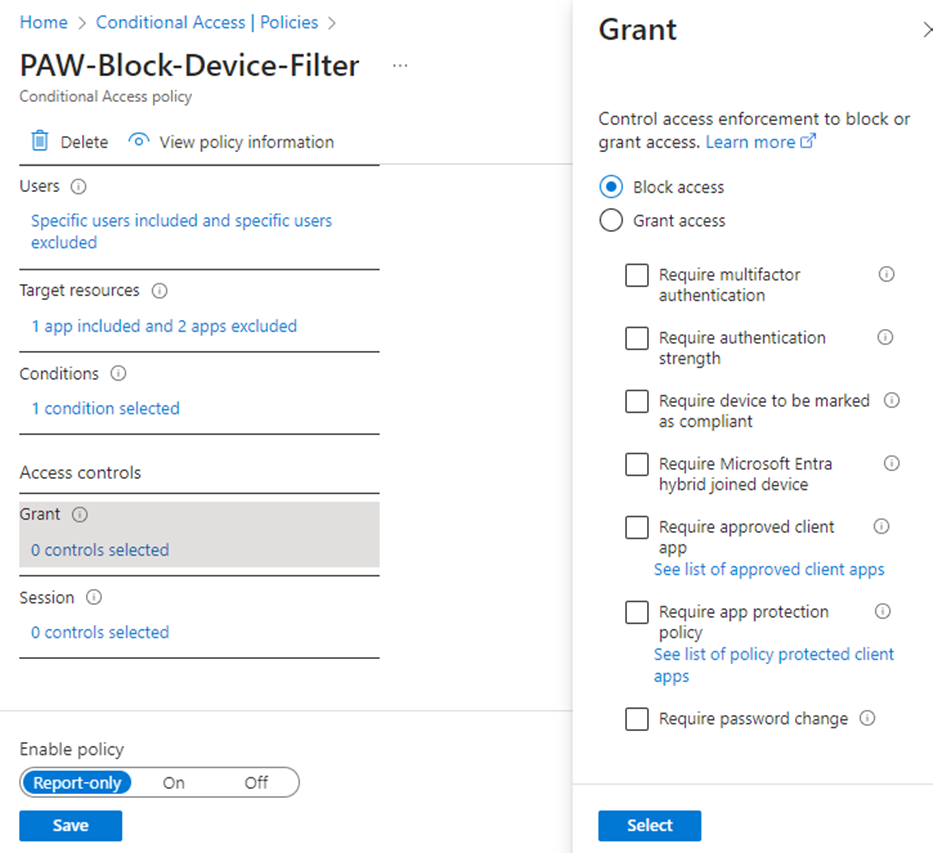Click info icon beside Require approved client app
Screen dimensions: 933x853
(x=881, y=526)
